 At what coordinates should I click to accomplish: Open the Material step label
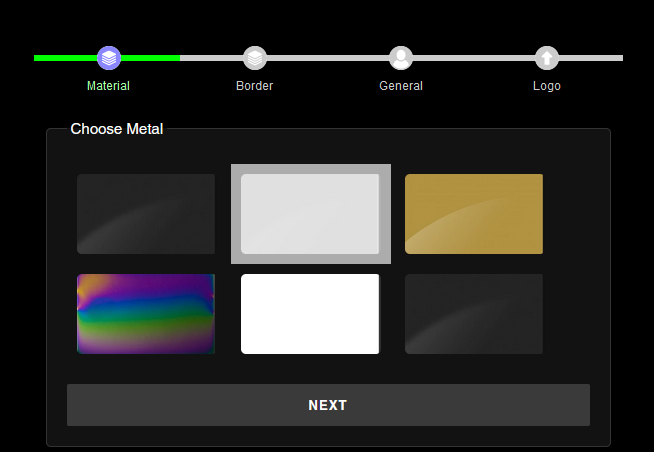pyautogui.click(x=108, y=86)
